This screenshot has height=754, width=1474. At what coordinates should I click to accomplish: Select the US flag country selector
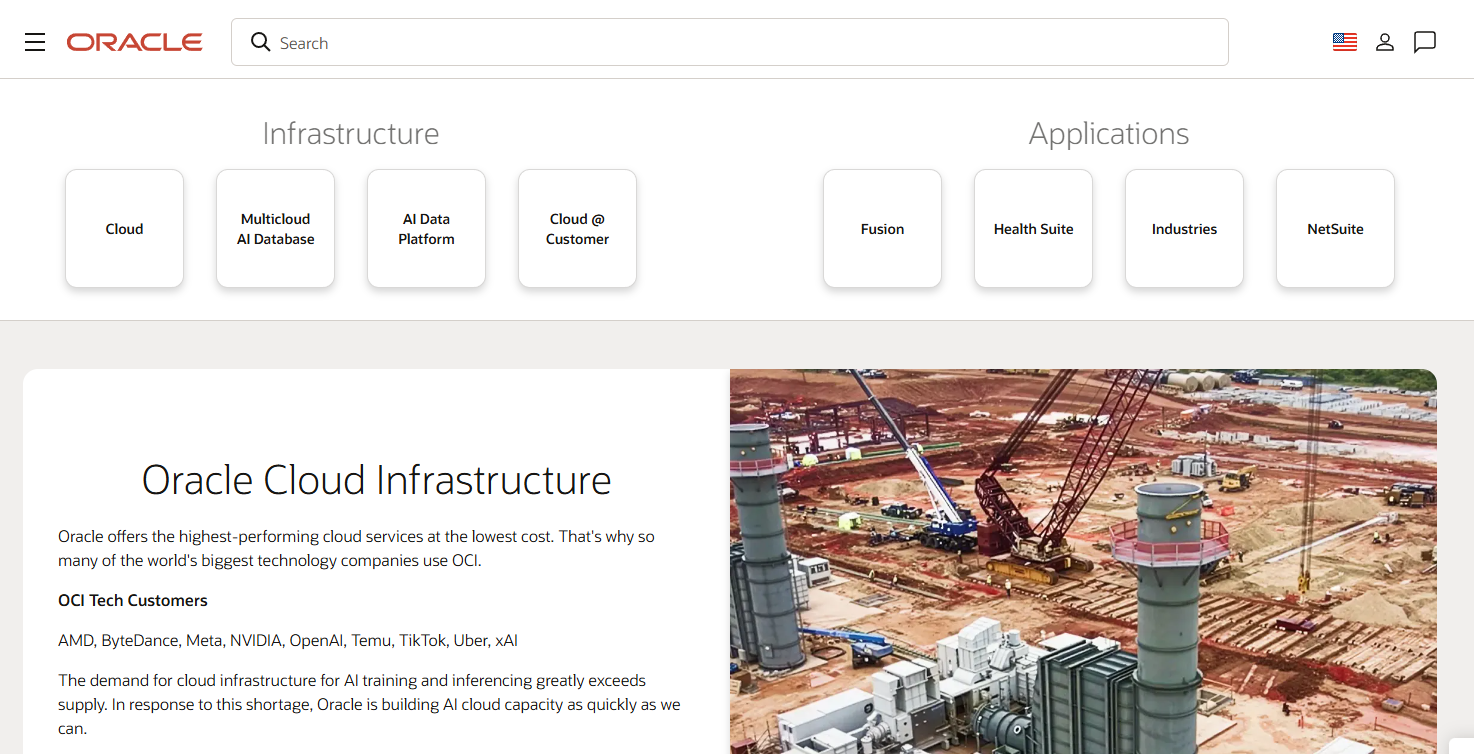tap(1345, 42)
